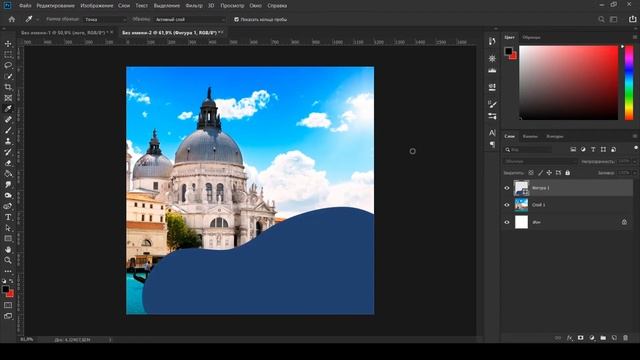Select the 'Слой 1' layer thumbnail
This screenshot has width=640, height=360.
coord(521,205)
